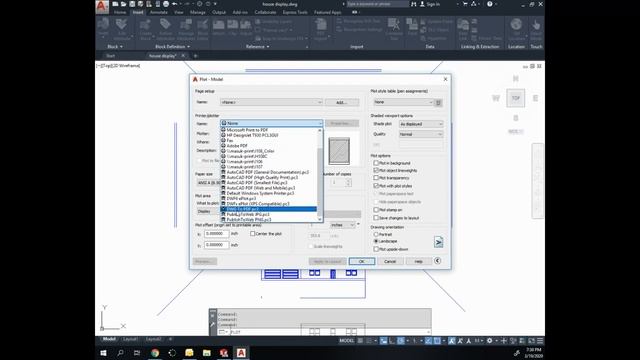Open the Manage ribbon tab
The width and height of the screenshot is (640, 360).
tap(198, 12)
